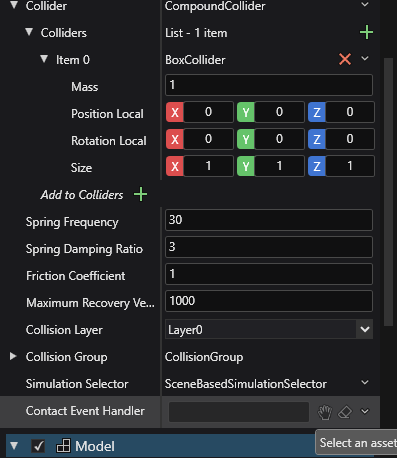Edit the Maximum Recovery Velocity field
The width and height of the screenshot is (397, 458).
tap(269, 301)
